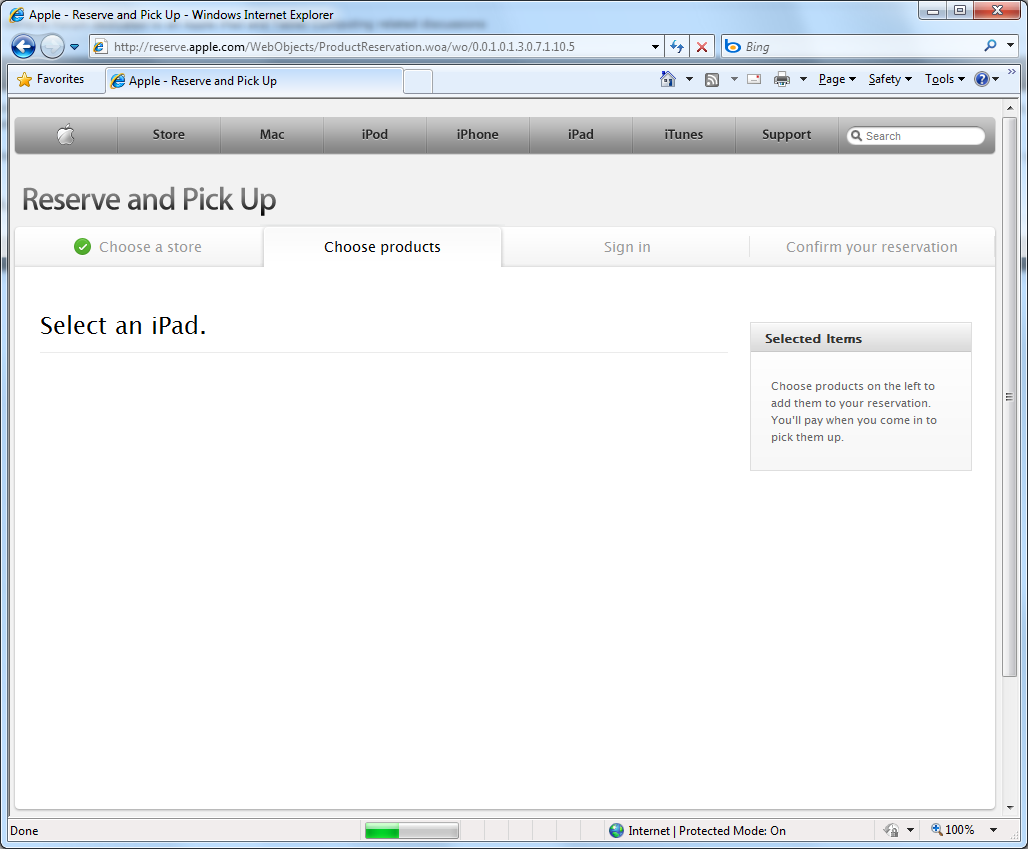
Task: Open iTunes in Apple navigation bar
Action: click(x=683, y=135)
